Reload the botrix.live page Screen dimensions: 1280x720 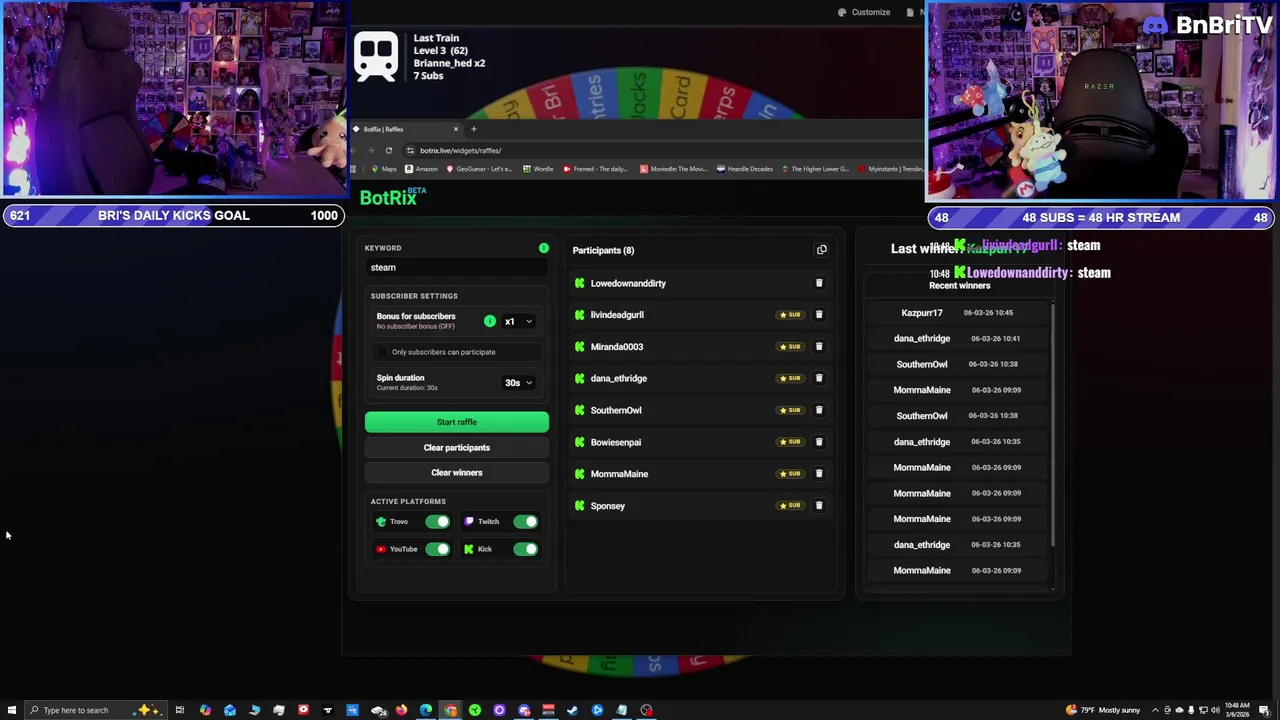point(389,150)
